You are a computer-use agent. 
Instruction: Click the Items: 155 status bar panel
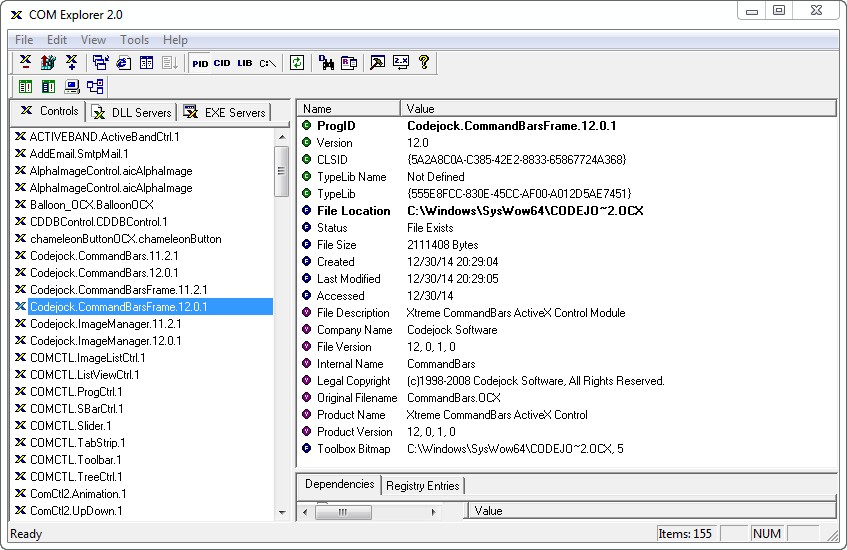(687, 534)
